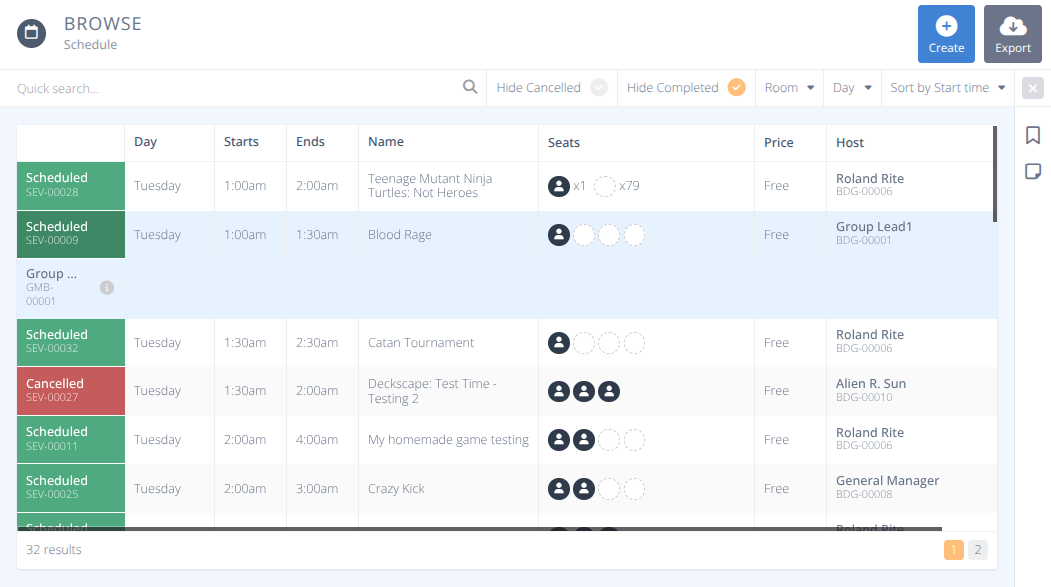1051x587 pixels.
Task: Toggle an empty seat icon on Catan Tournament
Action: (583, 342)
